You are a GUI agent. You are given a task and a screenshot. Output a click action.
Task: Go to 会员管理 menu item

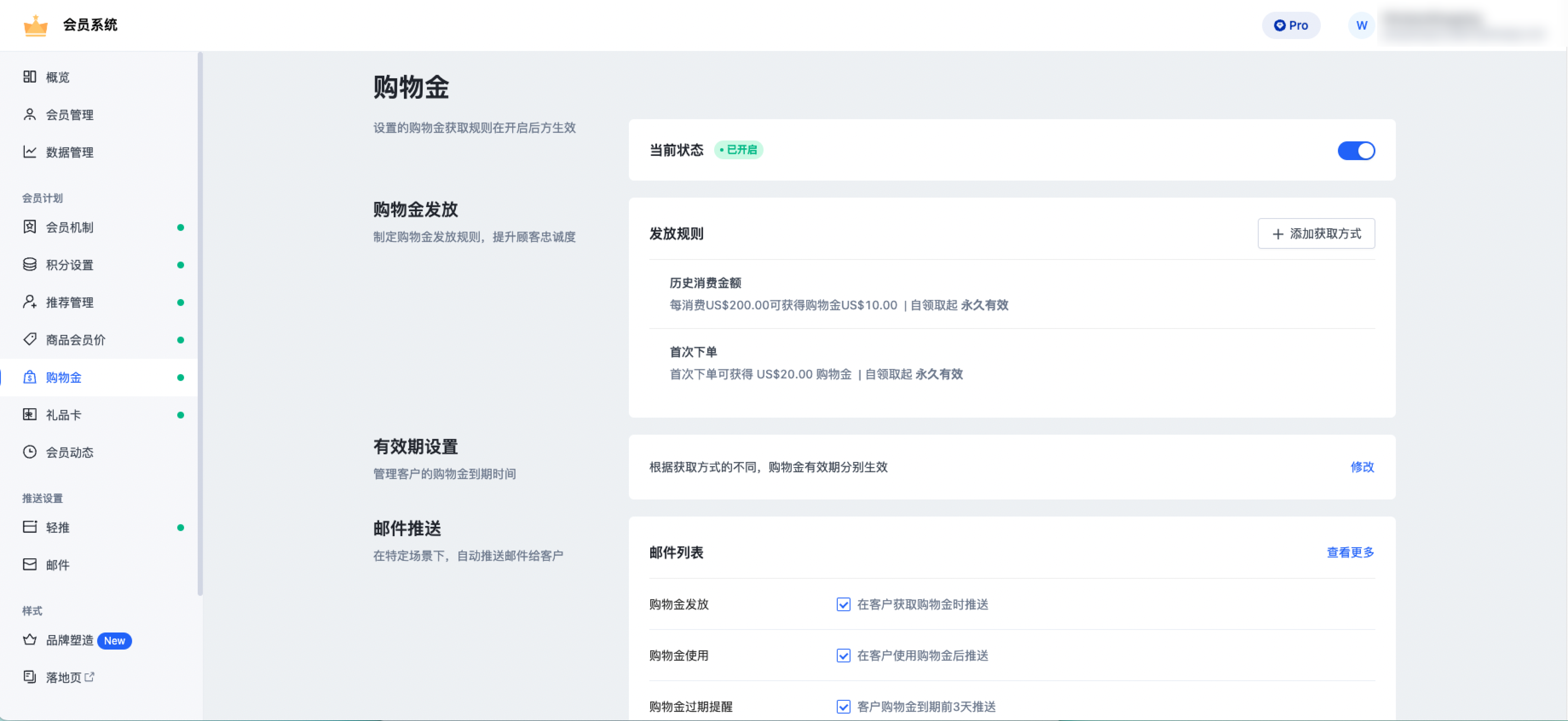(99, 114)
